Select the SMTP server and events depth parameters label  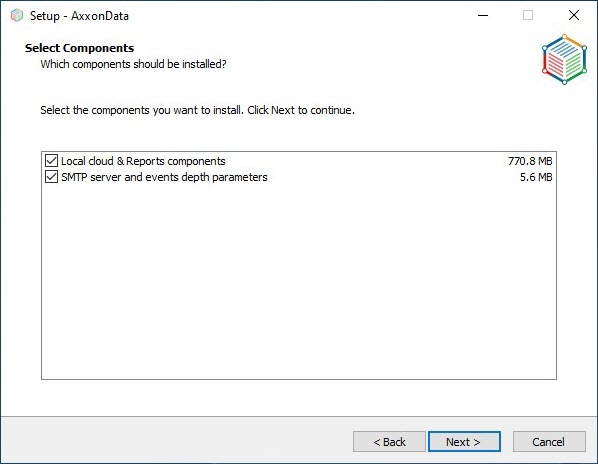pos(164,177)
